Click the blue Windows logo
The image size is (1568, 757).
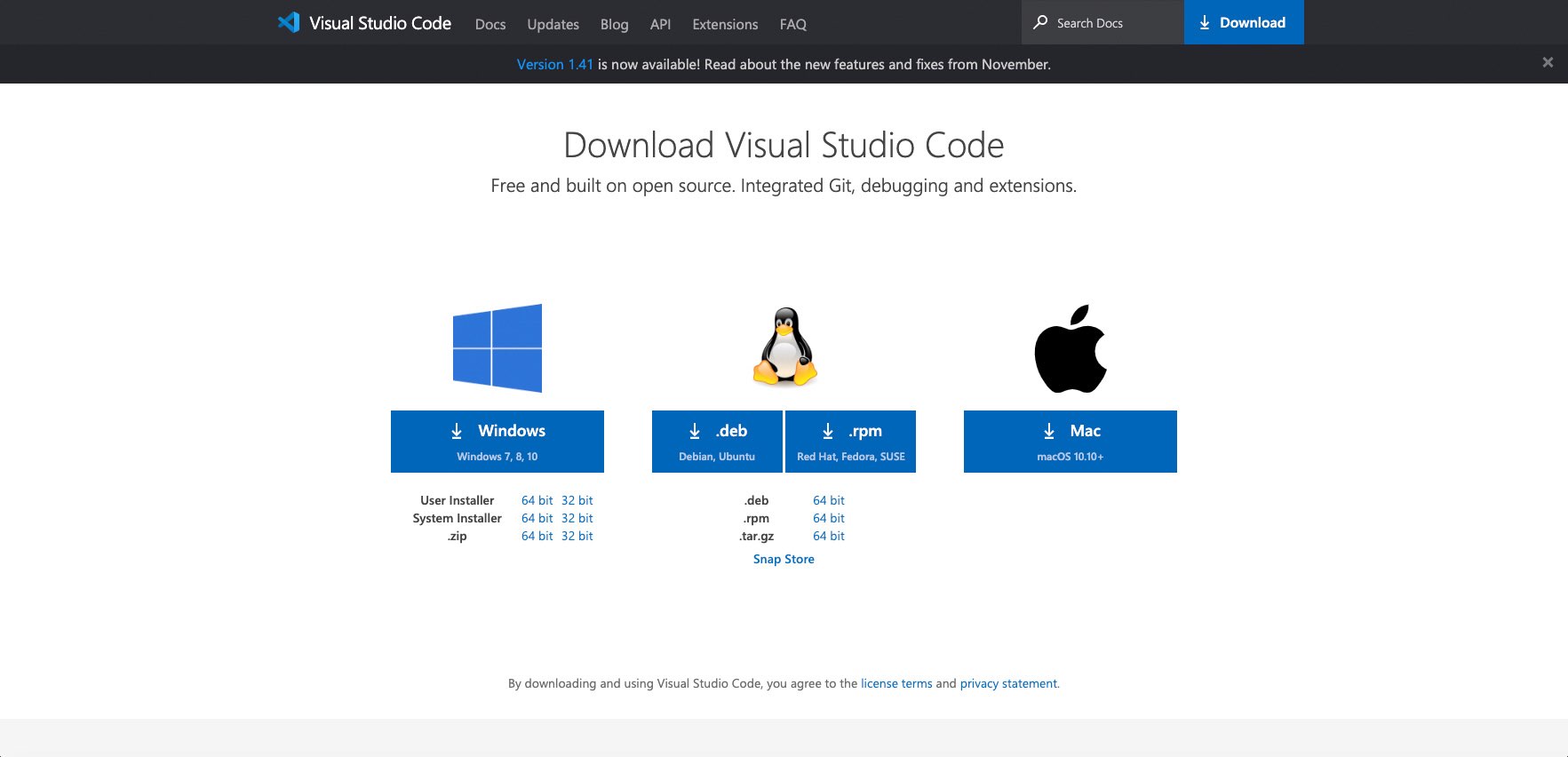pos(497,348)
